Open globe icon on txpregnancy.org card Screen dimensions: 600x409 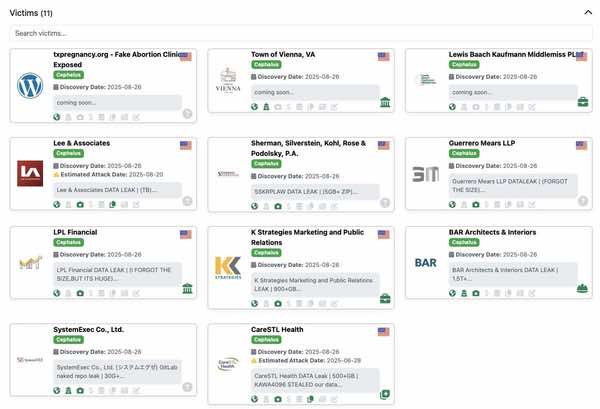click(57, 117)
